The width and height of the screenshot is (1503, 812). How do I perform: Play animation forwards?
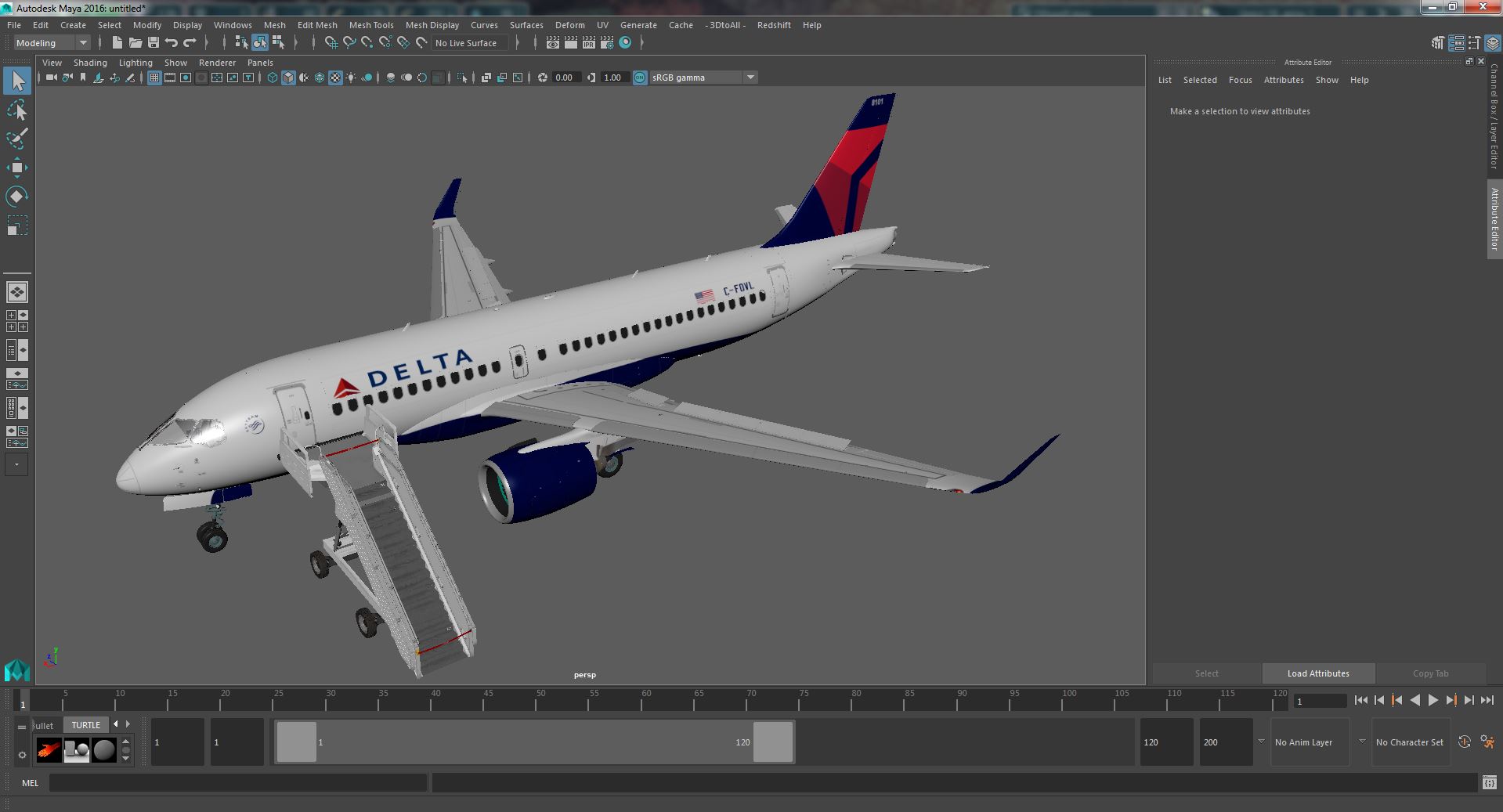(1433, 701)
